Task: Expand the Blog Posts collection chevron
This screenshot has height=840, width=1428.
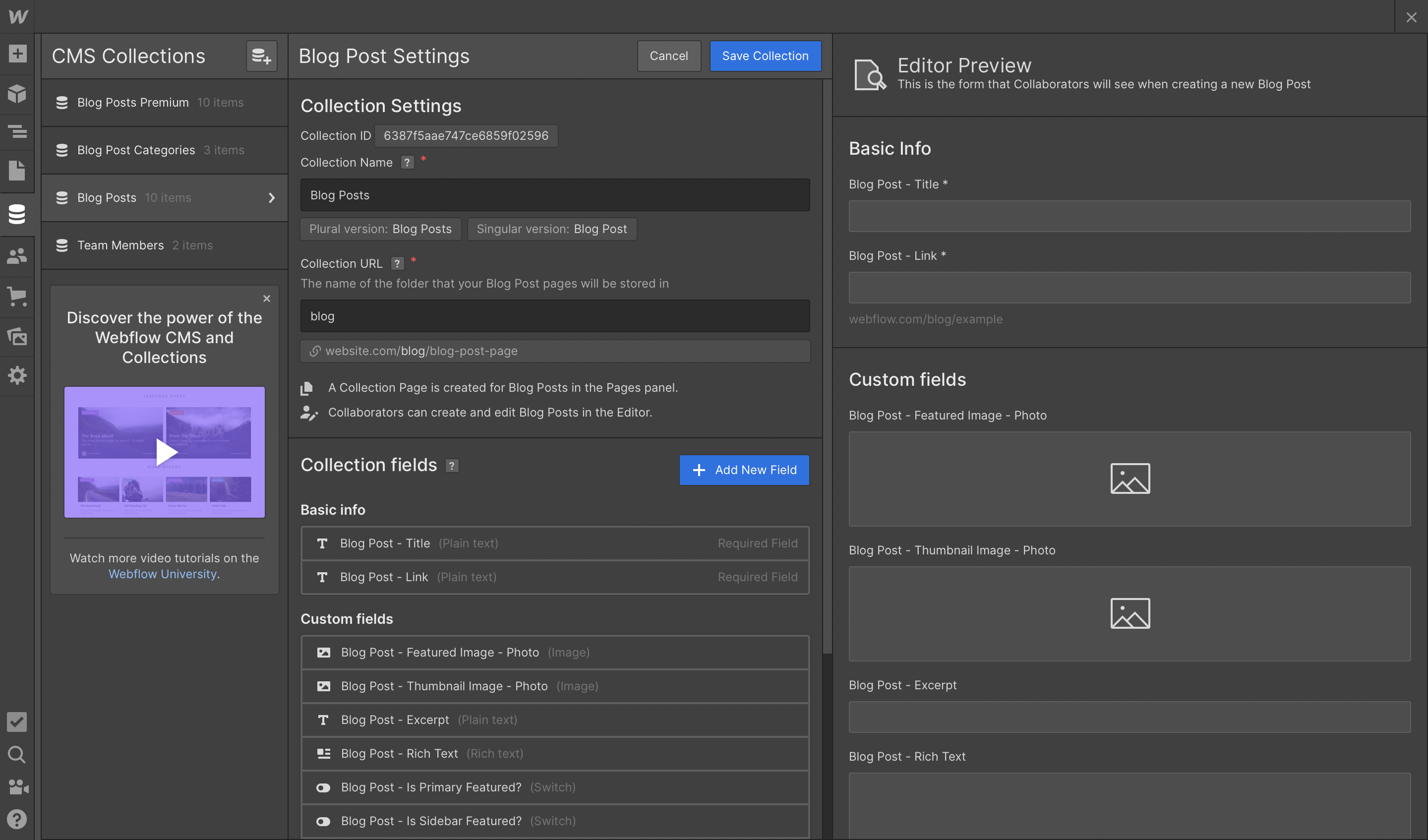Action: pos(271,198)
